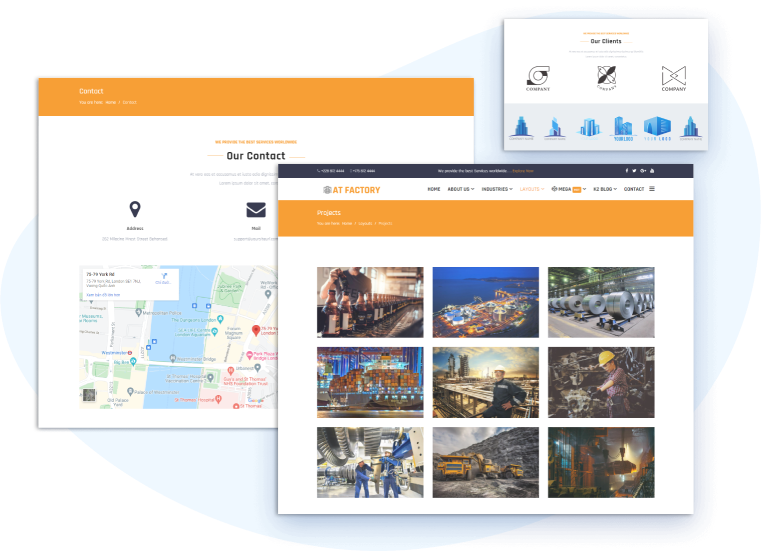Screen dimensions: 761x553
Task: Expand the Layouts dropdown menu
Action: [x=532, y=189]
